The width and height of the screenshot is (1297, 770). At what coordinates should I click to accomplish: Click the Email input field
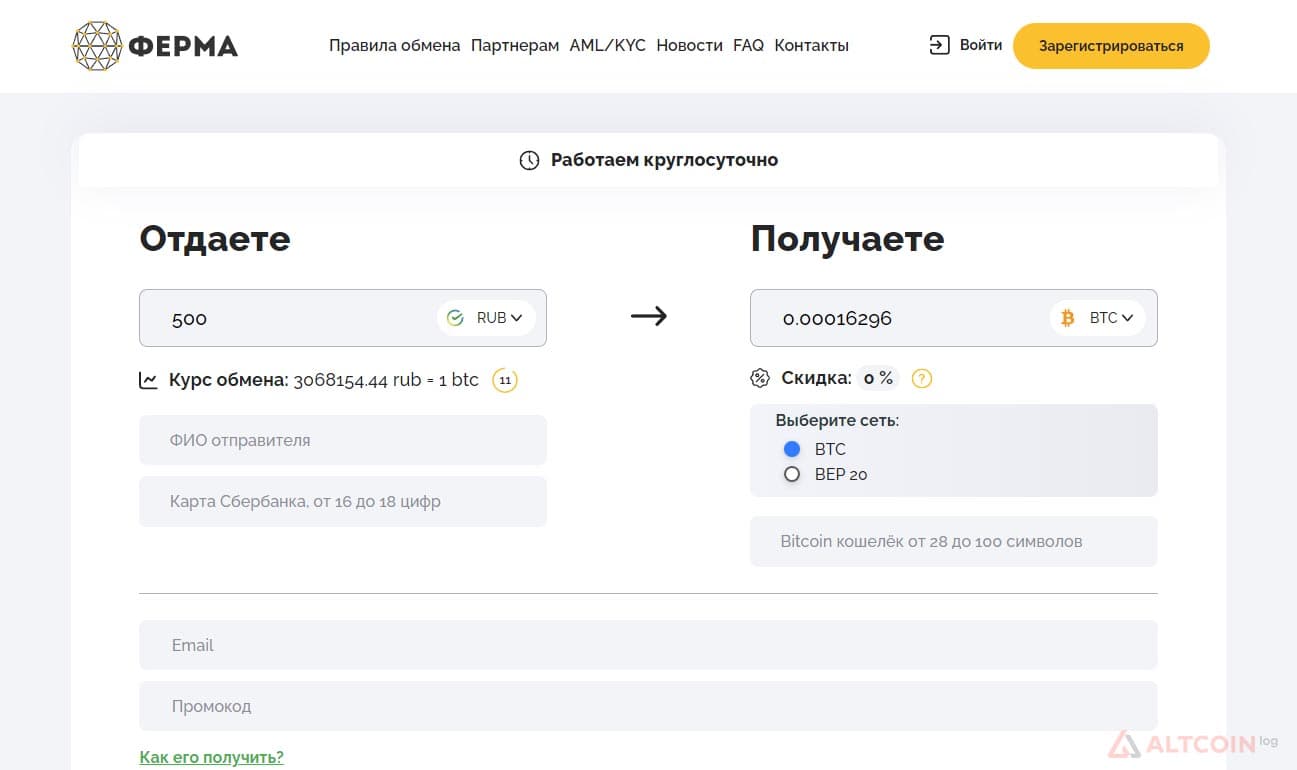pyautogui.click(x=648, y=645)
